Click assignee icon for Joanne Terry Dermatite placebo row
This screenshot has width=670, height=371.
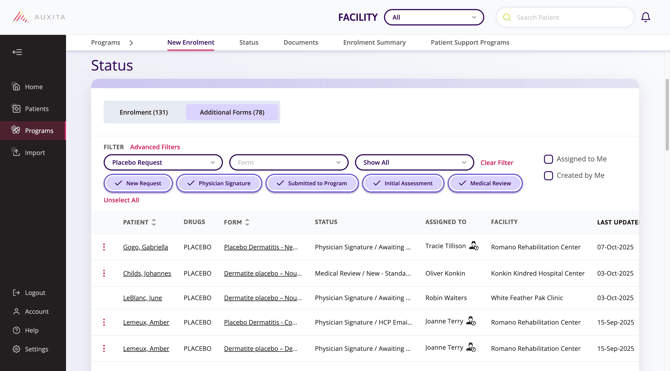tap(471, 347)
